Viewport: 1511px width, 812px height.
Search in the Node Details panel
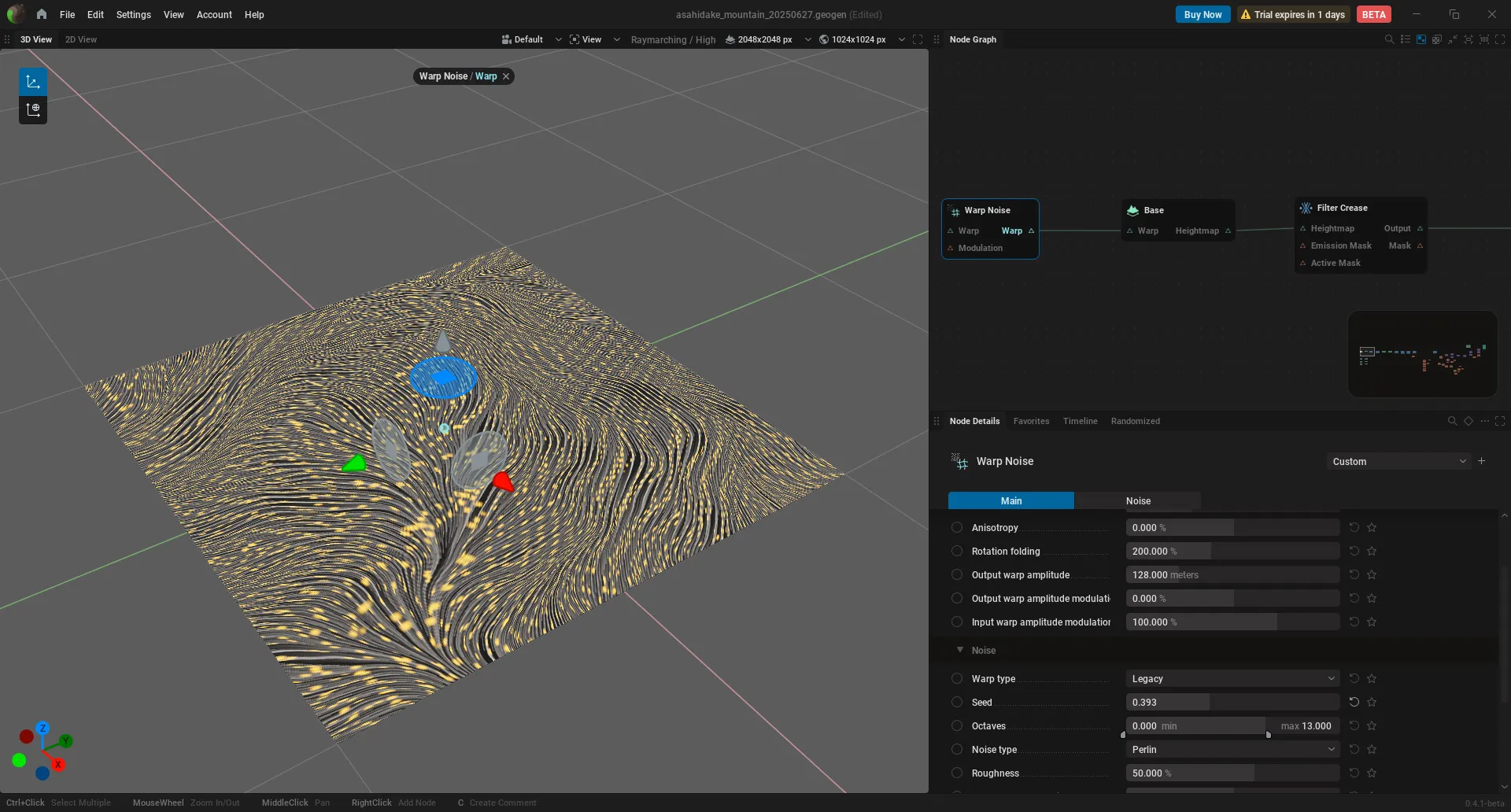[1452, 421]
